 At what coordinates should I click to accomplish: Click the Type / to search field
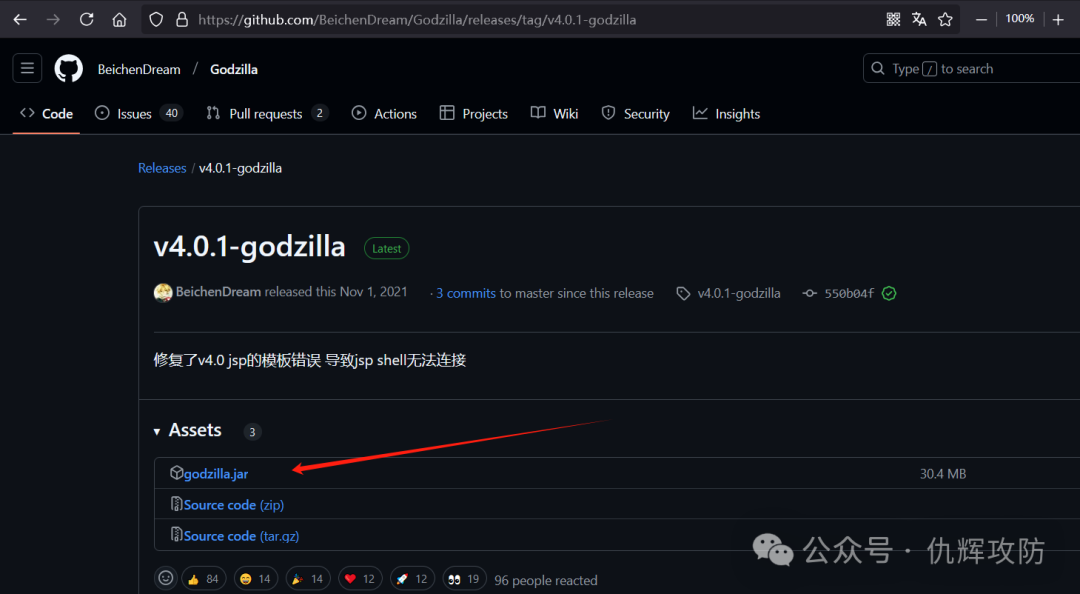point(971,68)
